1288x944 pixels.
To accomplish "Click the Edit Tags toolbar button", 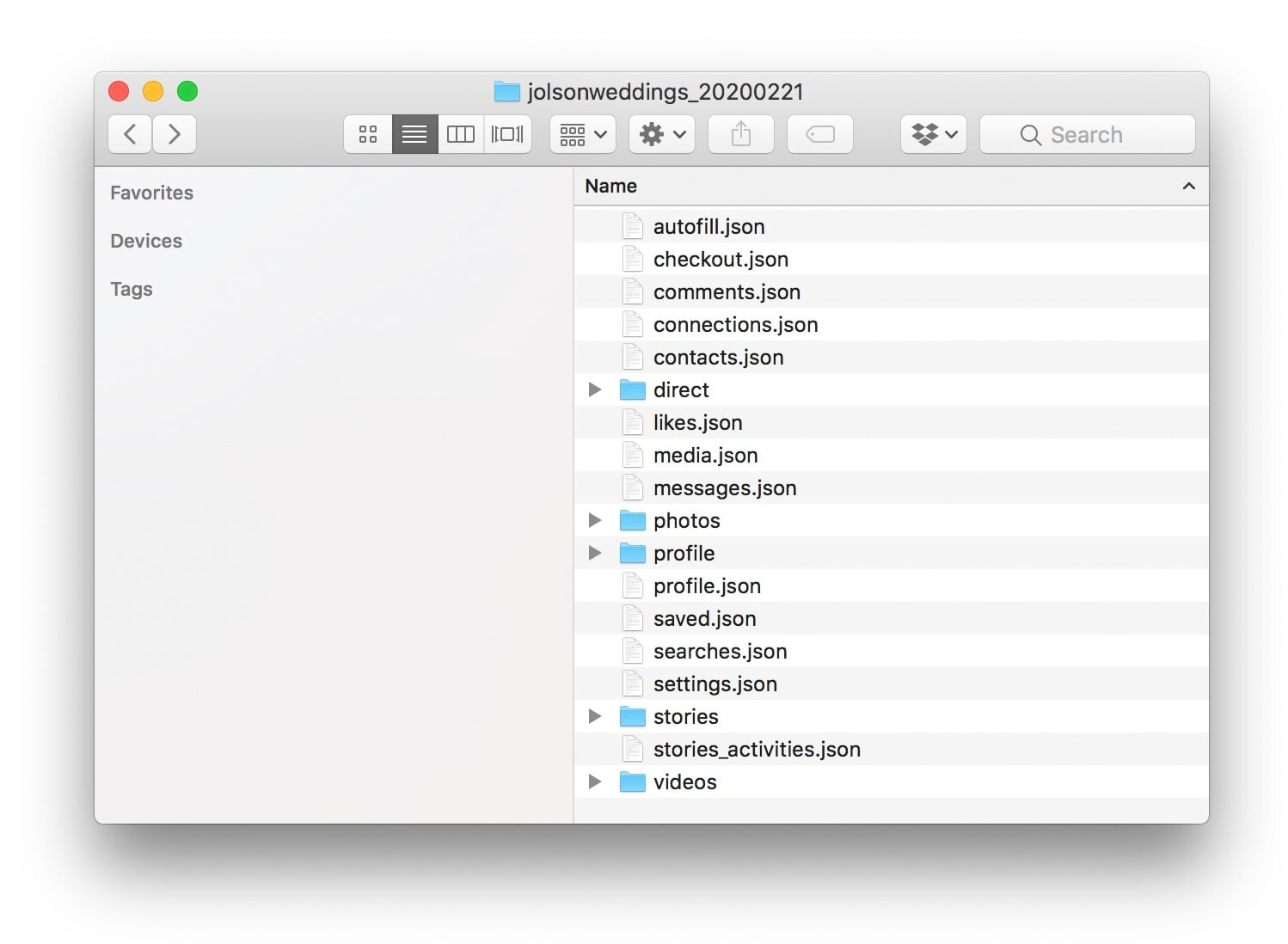I will click(x=820, y=134).
